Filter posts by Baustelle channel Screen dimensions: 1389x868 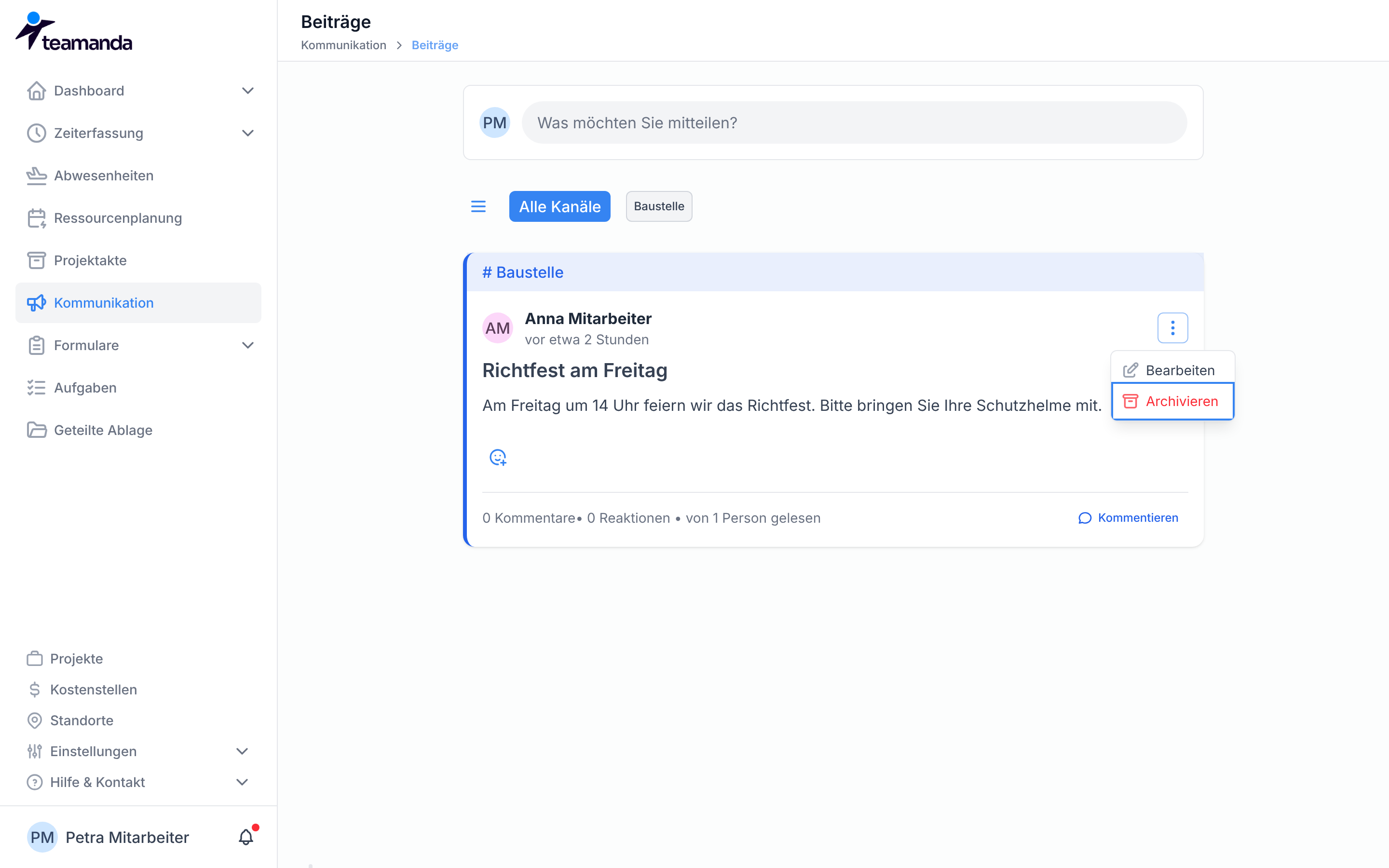659,207
